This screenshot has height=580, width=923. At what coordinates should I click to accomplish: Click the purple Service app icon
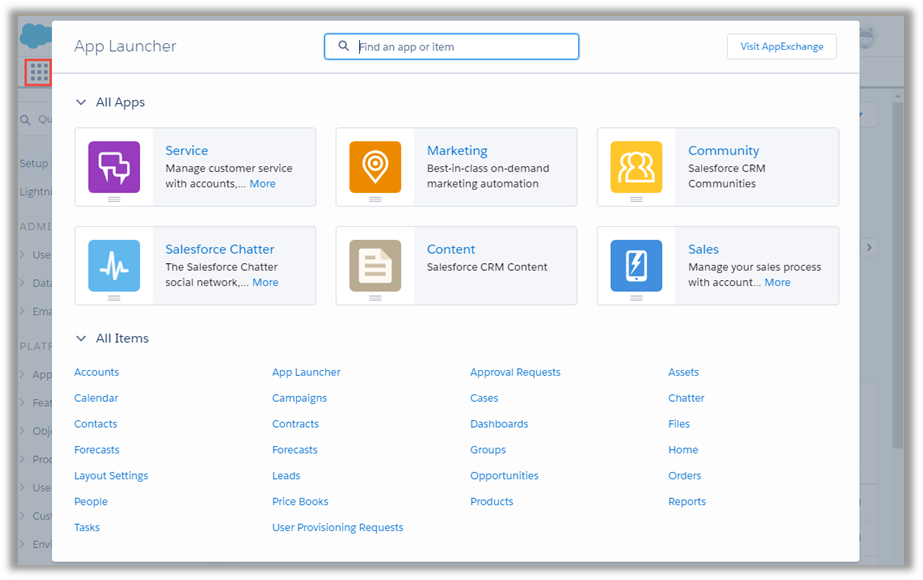[114, 166]
